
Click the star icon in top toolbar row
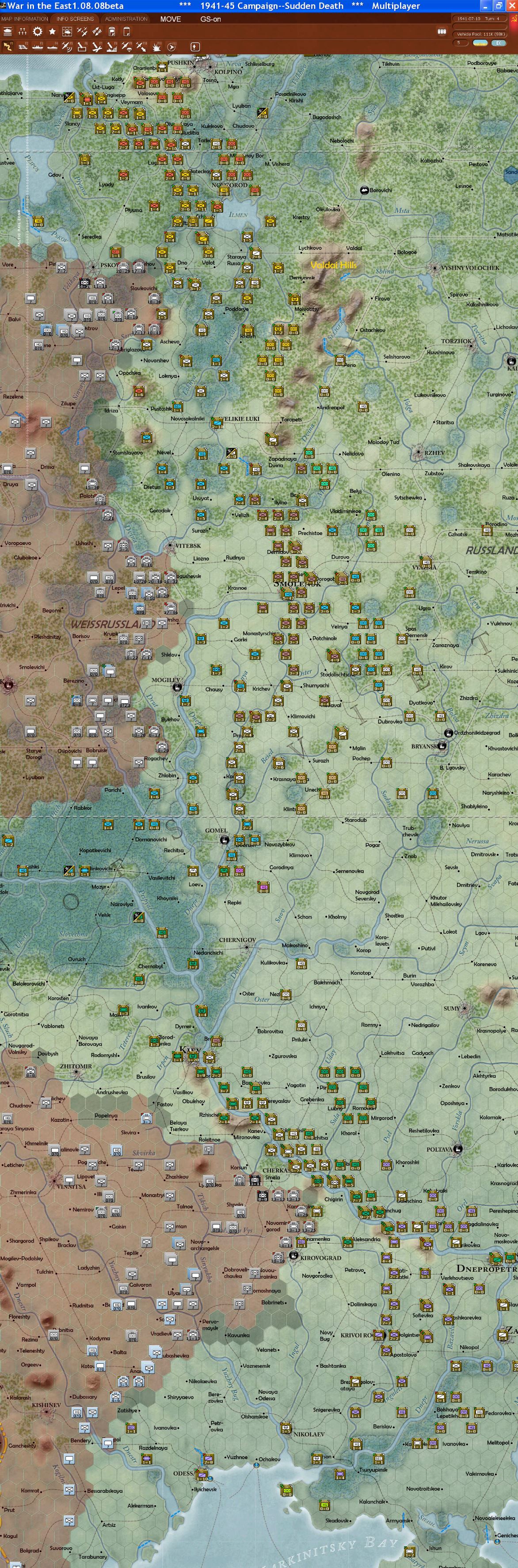52,32
